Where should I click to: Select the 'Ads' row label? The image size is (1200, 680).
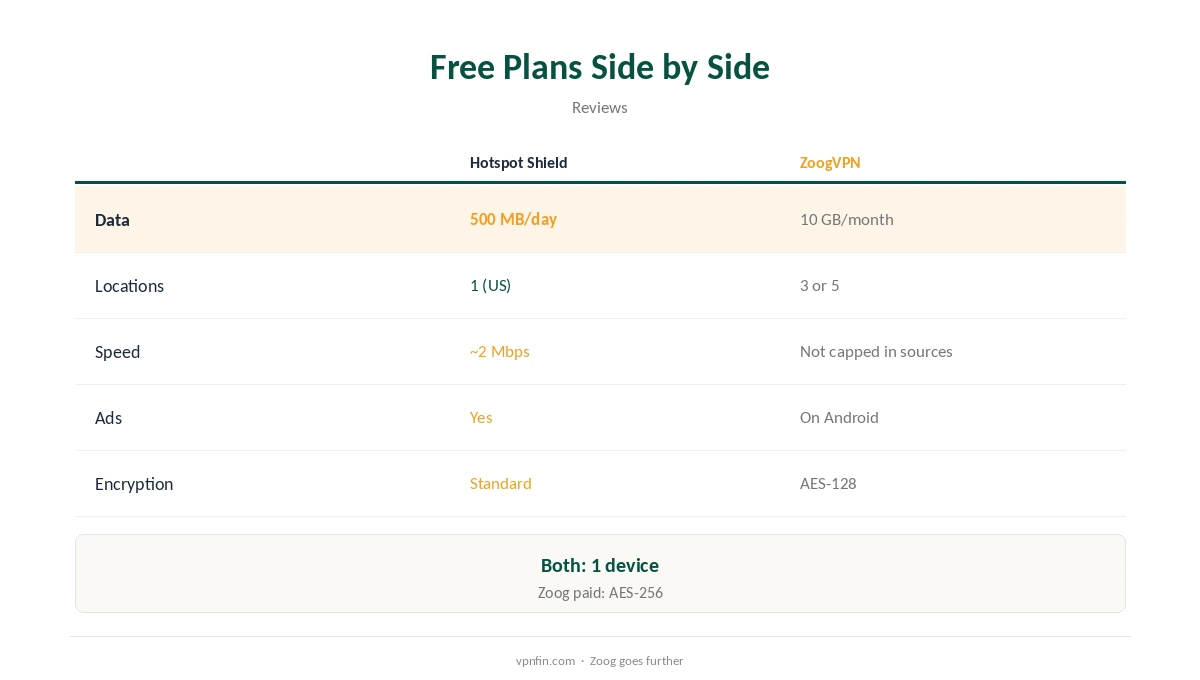[x=108, y=418]
